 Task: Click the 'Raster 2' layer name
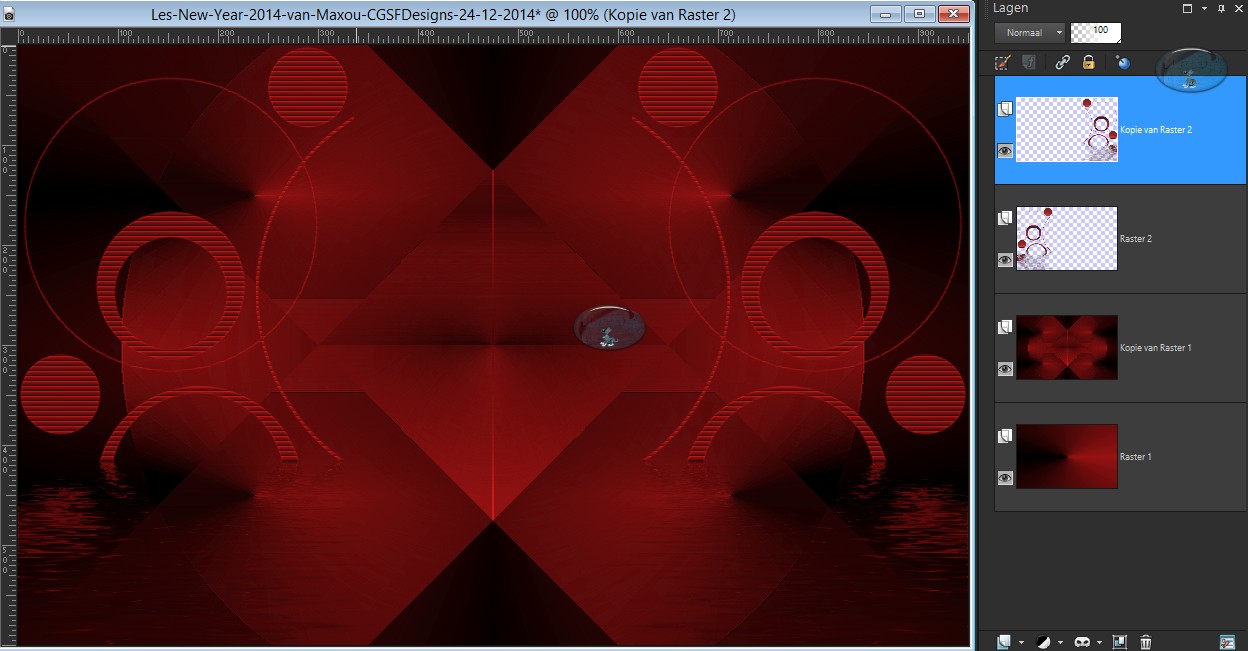click(x=1136, y=239)
